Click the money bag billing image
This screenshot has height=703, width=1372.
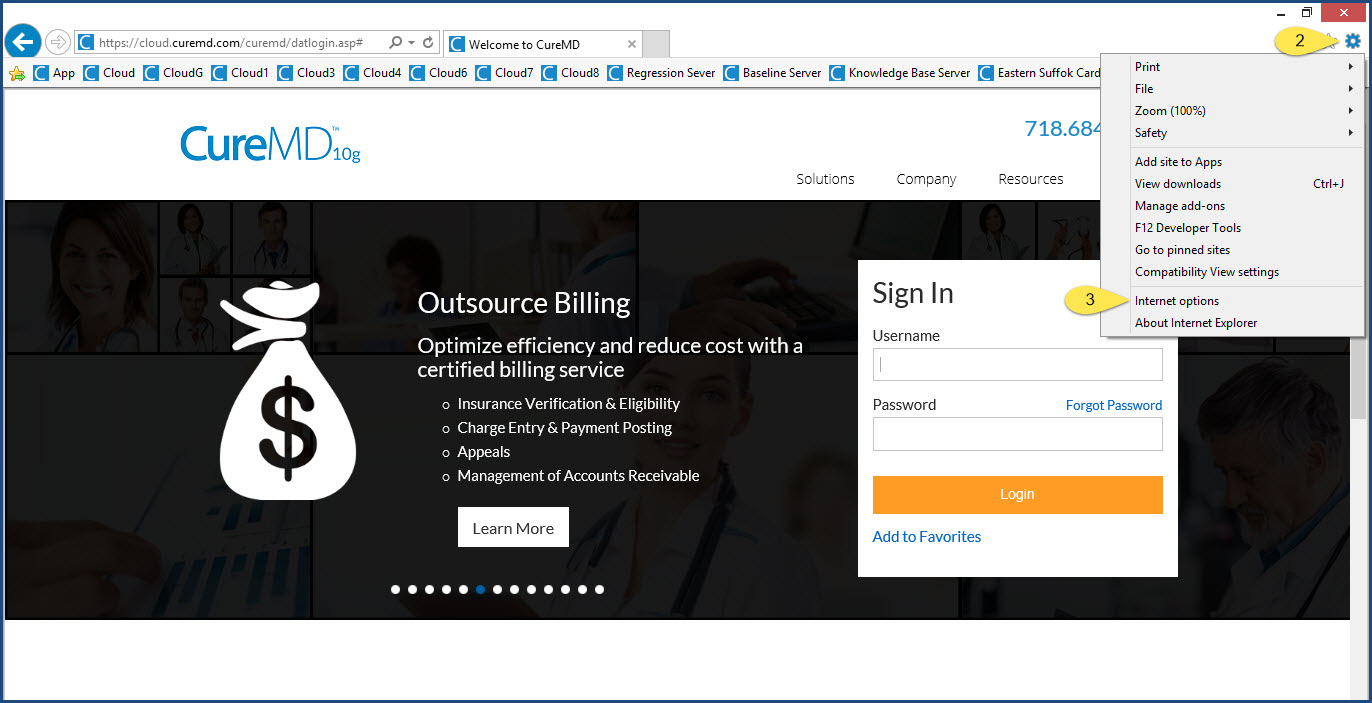(287, 390)
